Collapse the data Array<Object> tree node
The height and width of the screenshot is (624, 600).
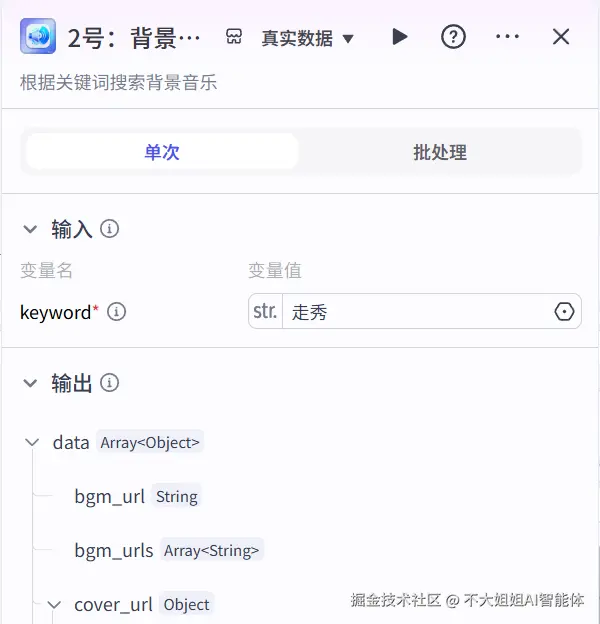32,442
